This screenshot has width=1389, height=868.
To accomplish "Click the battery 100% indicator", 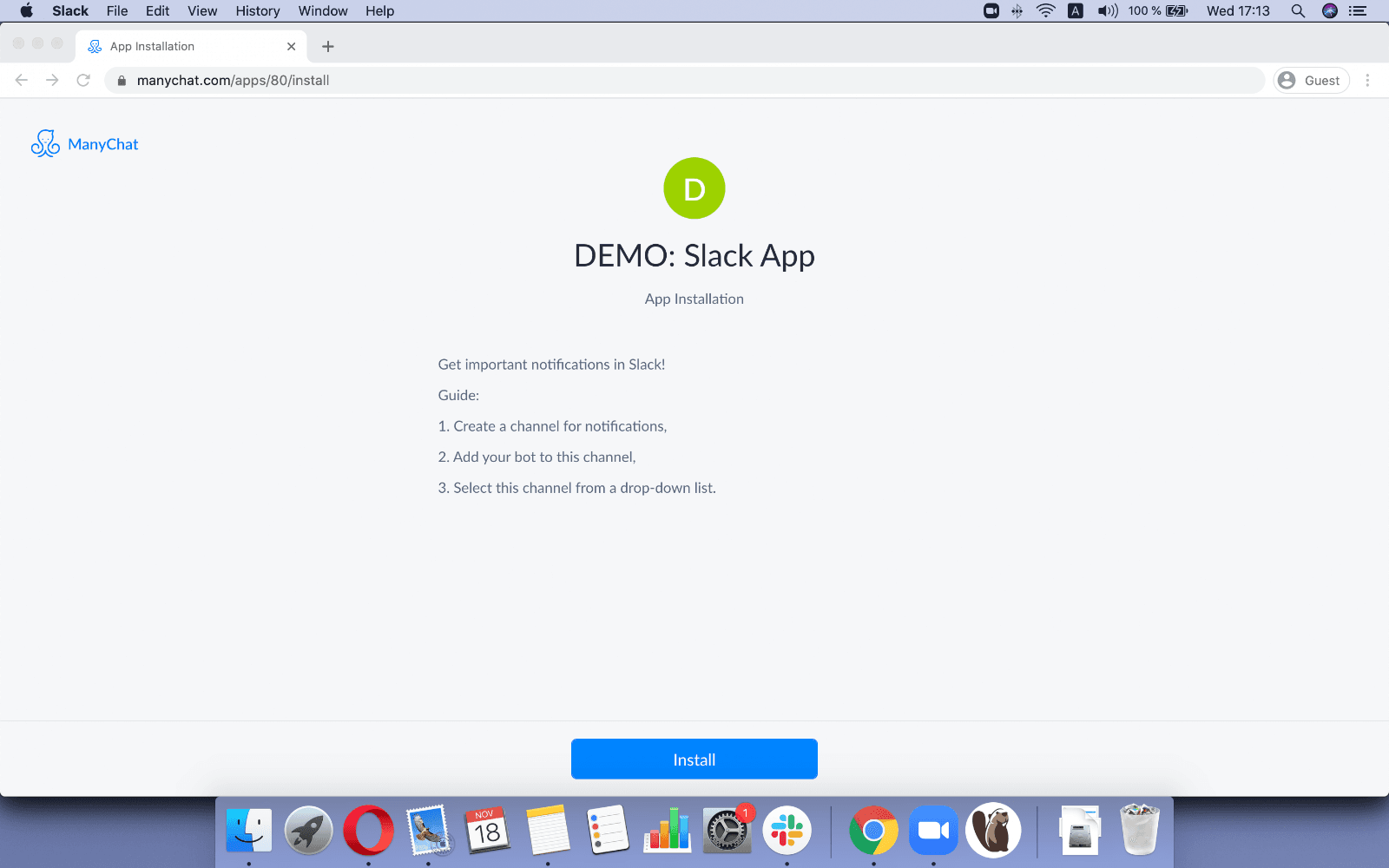I will [1158, 11].
